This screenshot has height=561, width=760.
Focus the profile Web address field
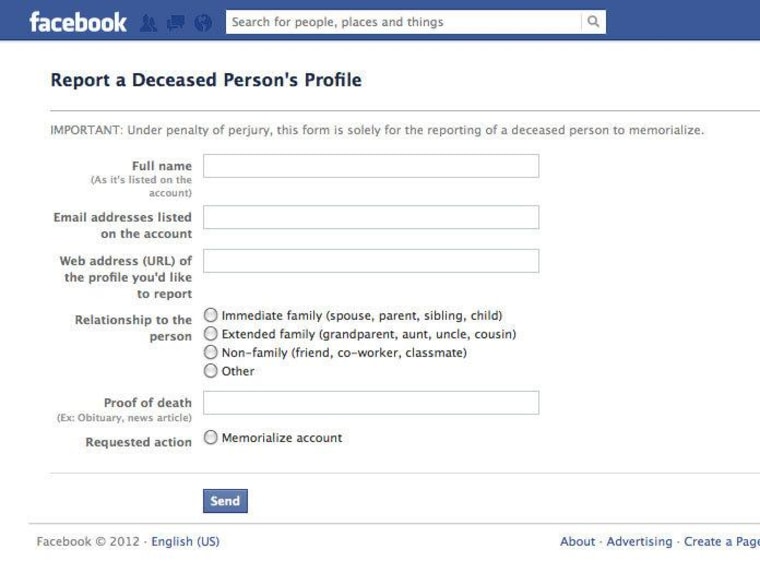(x=371, y=261)
